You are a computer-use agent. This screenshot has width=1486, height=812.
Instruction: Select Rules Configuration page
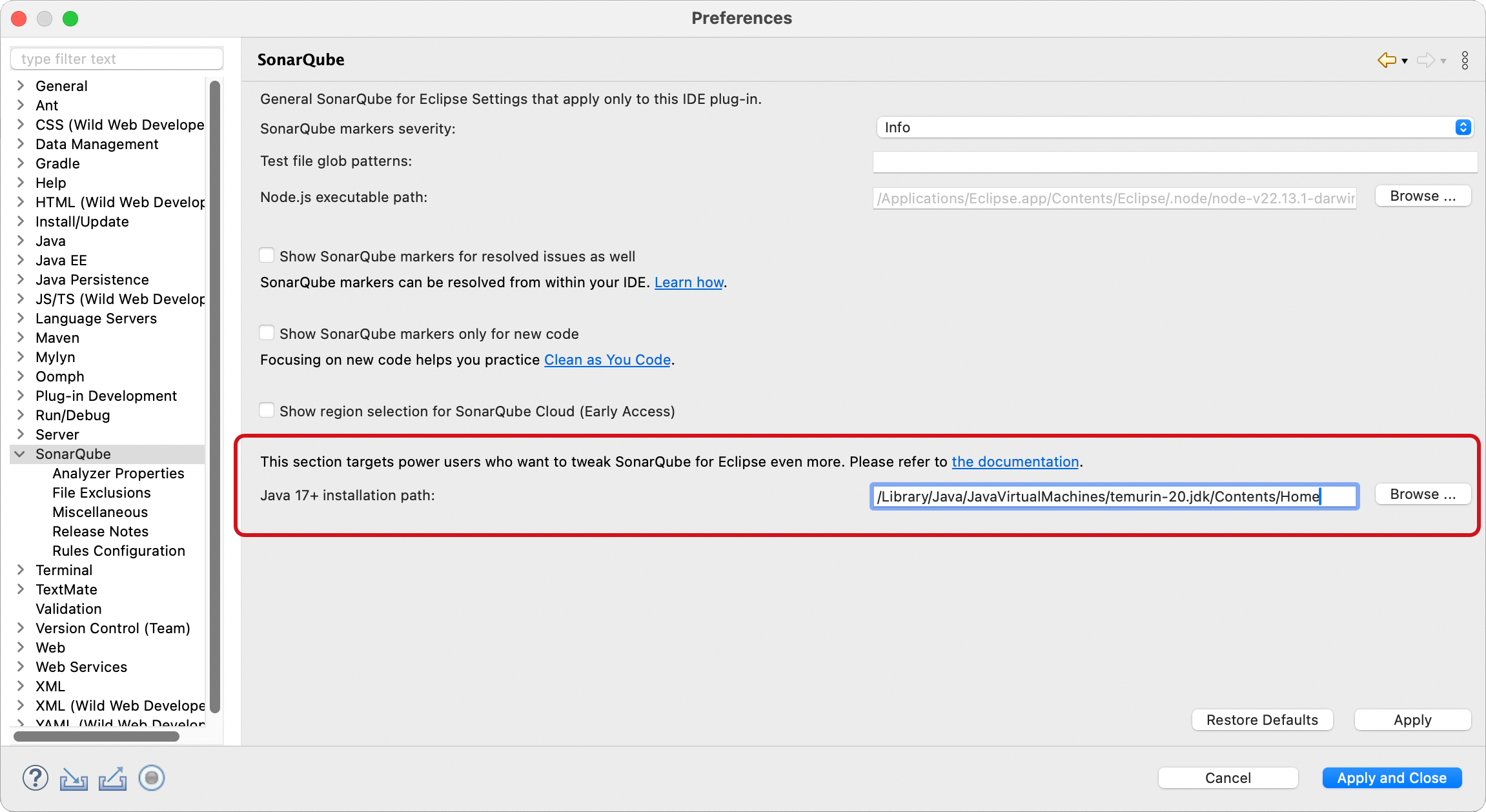pos(119,551)
